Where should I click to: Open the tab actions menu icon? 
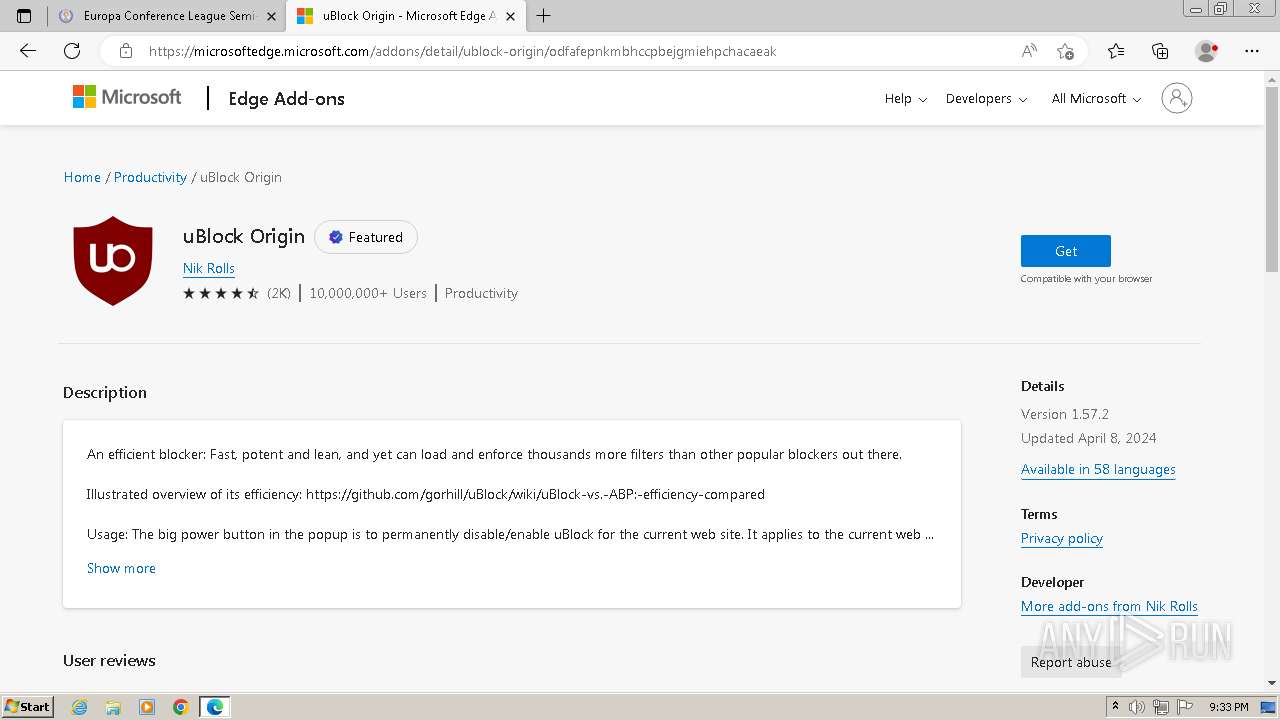tap(24, 16)
